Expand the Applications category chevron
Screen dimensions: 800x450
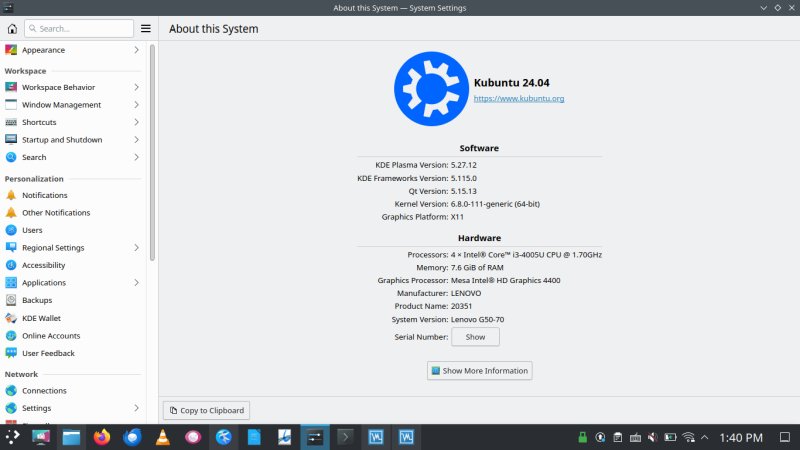pos(136,283)
